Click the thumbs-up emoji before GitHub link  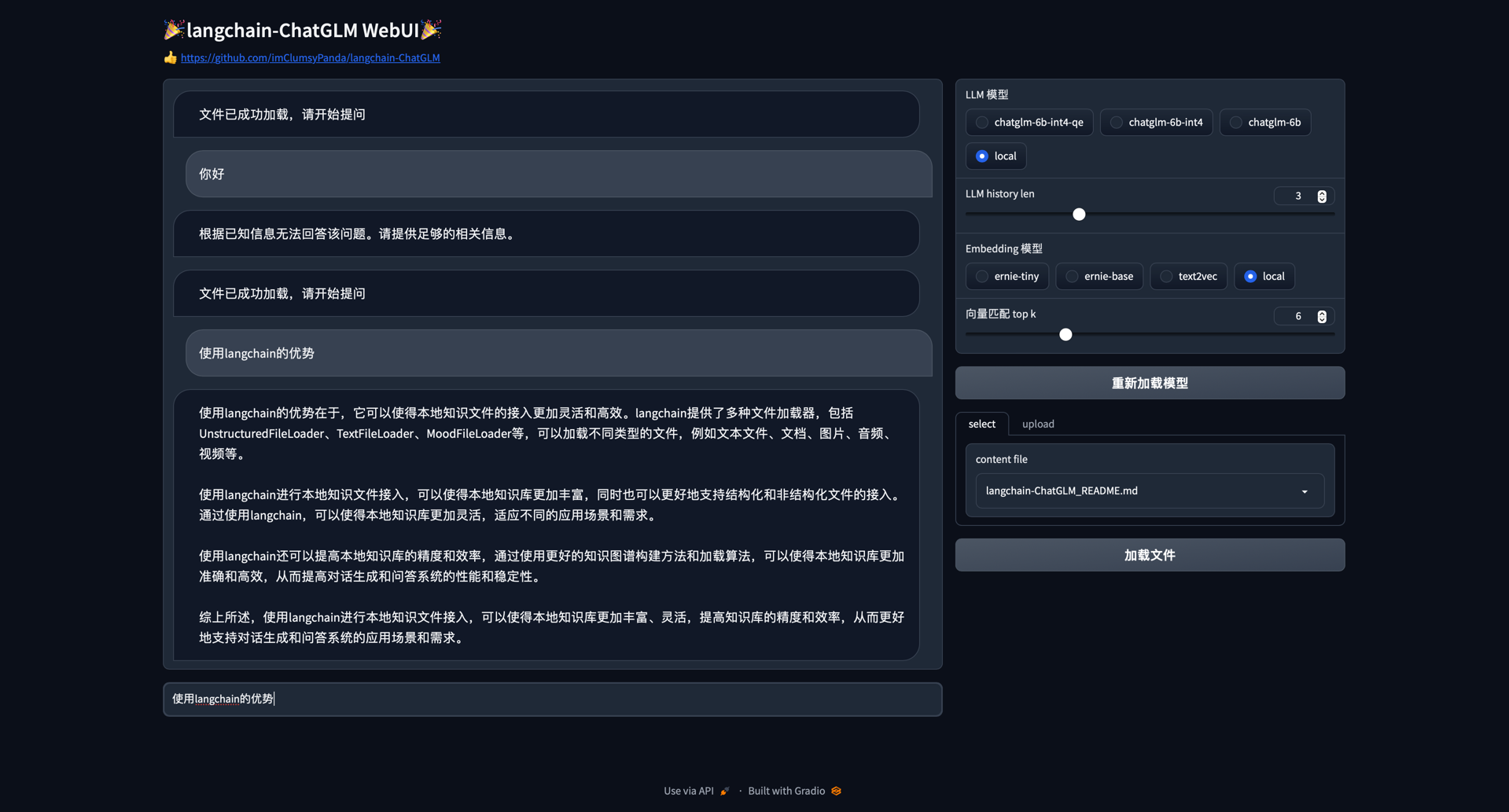170,57
